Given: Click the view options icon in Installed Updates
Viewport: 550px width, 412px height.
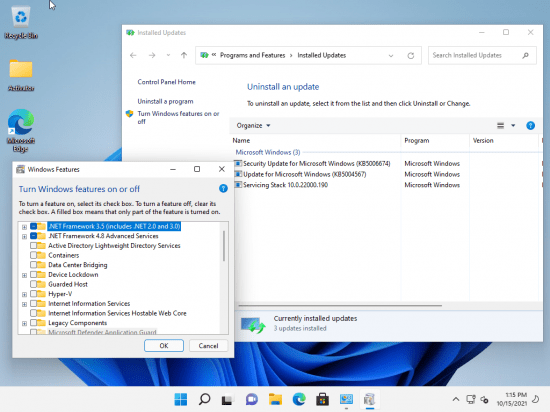Looking at the screenshot, I should pos(501,126).
